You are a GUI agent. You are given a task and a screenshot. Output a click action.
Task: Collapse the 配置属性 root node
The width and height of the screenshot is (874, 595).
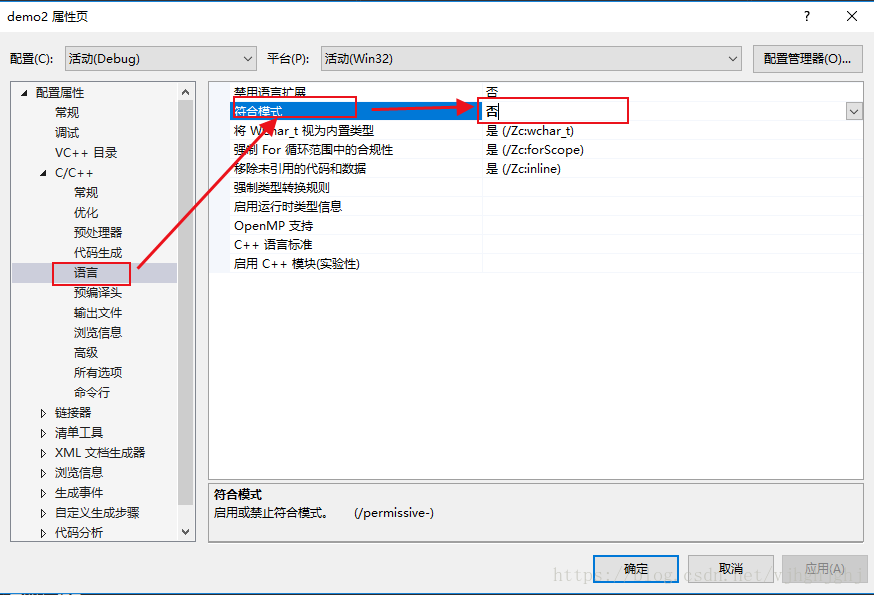coord(24,93)
